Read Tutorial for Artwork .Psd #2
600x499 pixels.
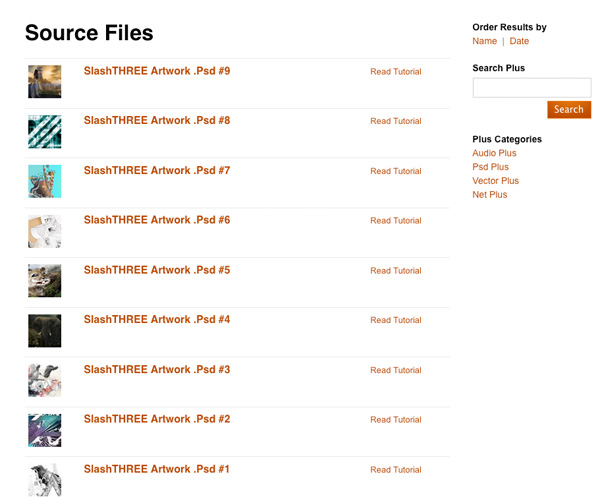tap(396, 419)
